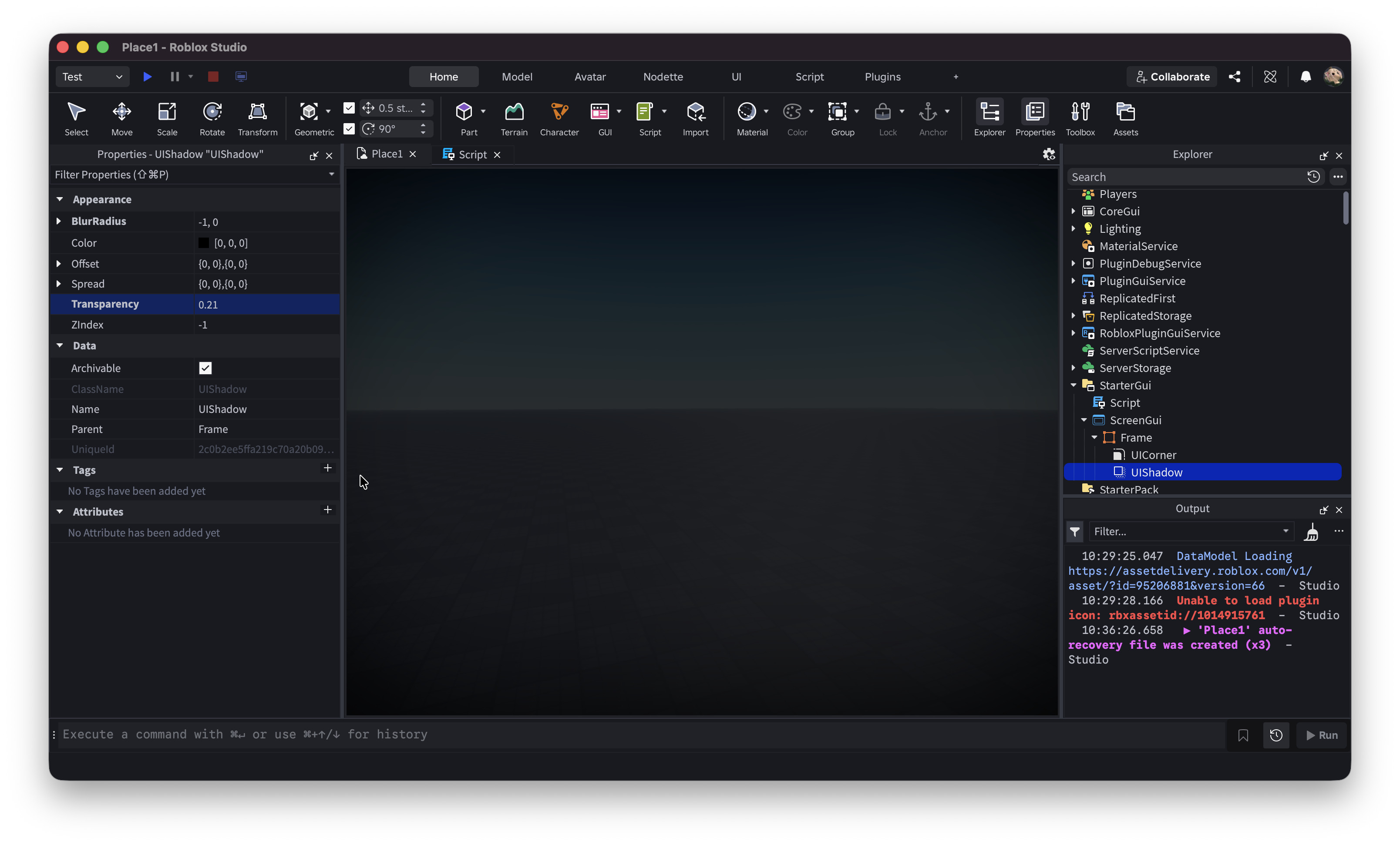
Task: Click the black Color swatch
Action: tap(203, 243)
